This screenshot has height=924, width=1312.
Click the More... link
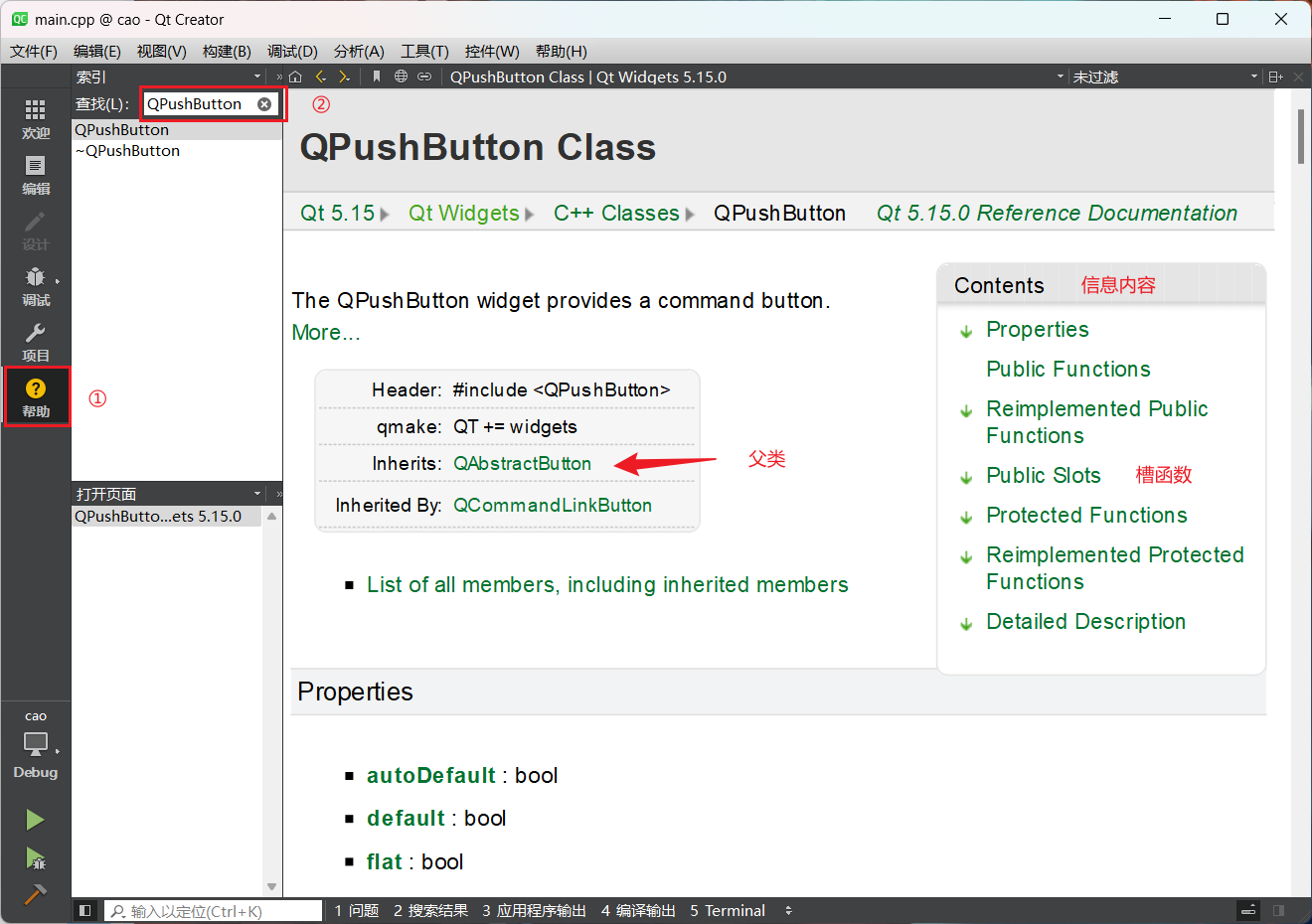point(326,333)
